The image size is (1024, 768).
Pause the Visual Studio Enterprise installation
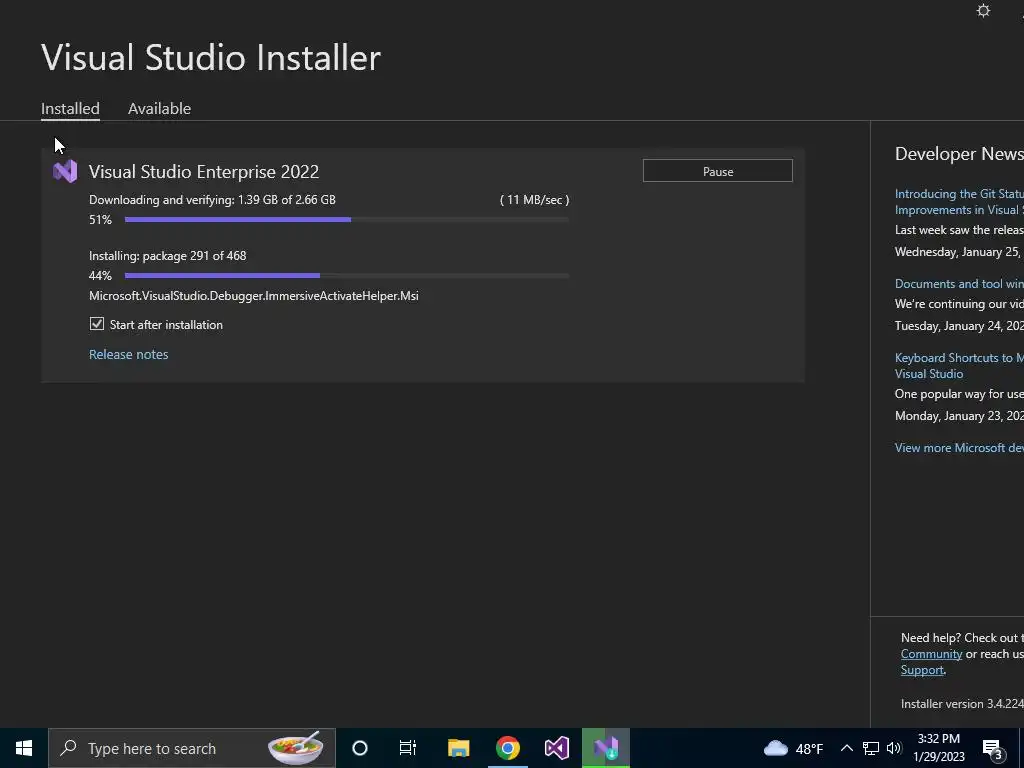[718, 171]
